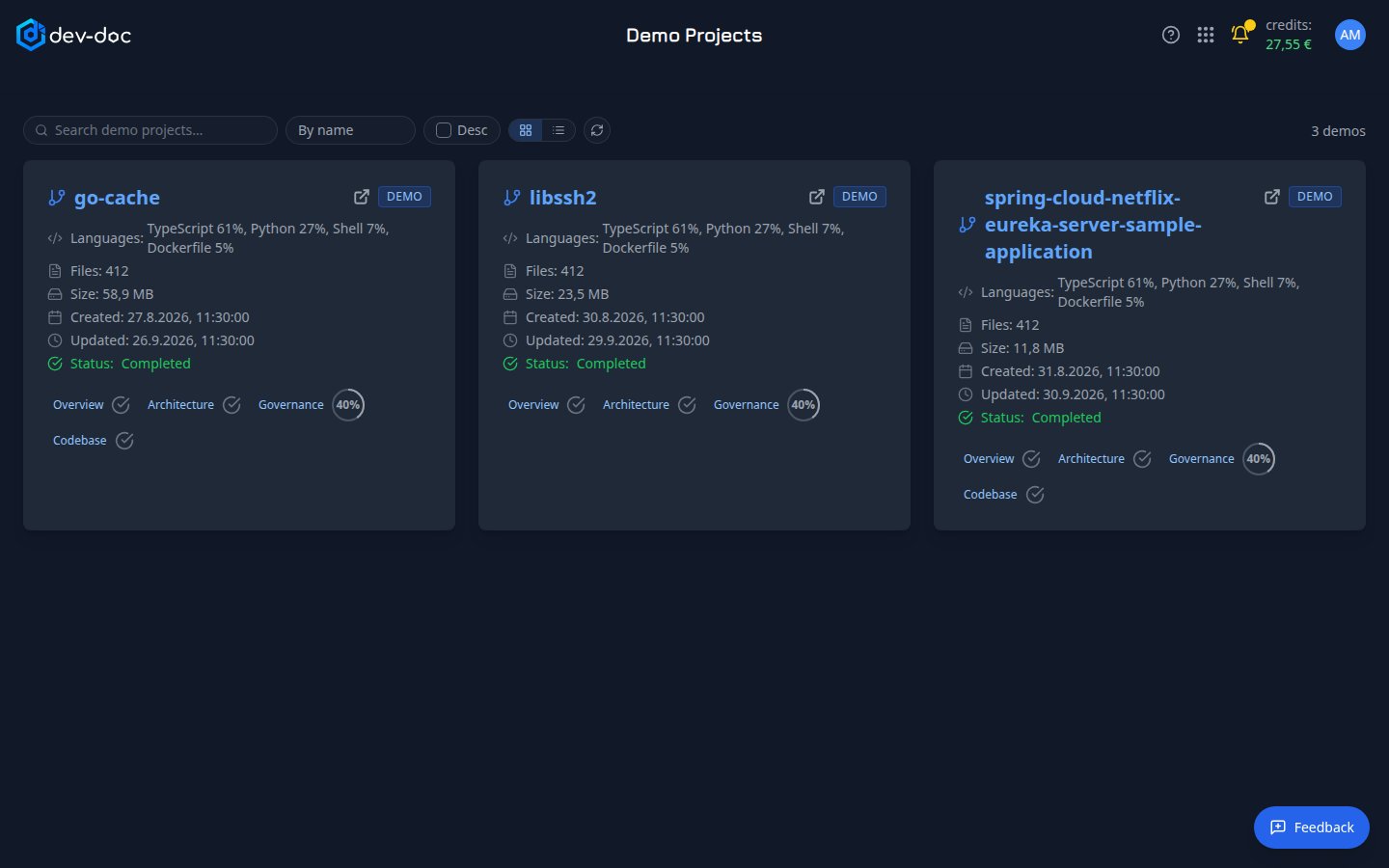
Task: Click the DEMO badge on libssh2
Action: [x=859, y=197]
